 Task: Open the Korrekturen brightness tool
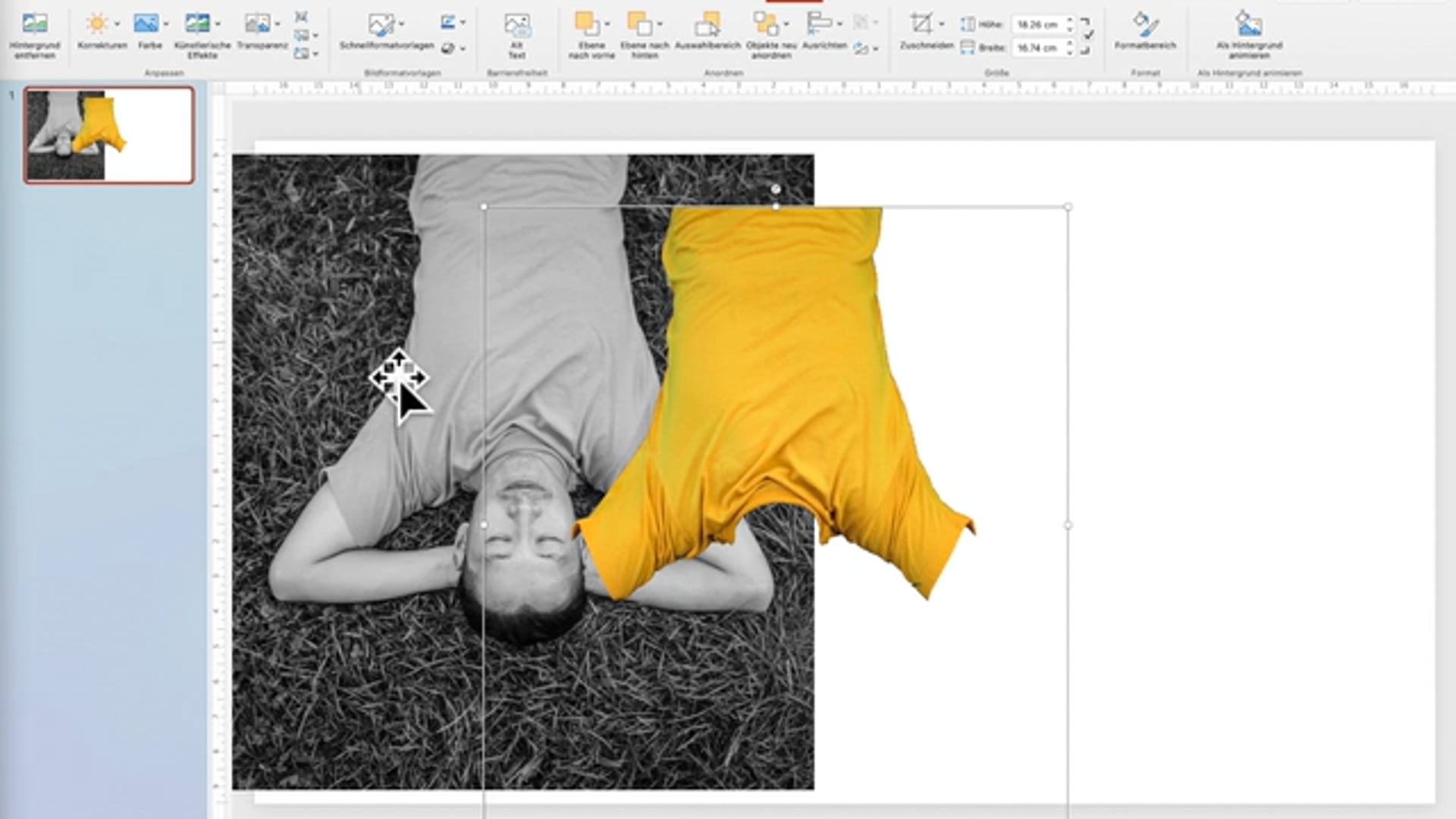[97, 25]
